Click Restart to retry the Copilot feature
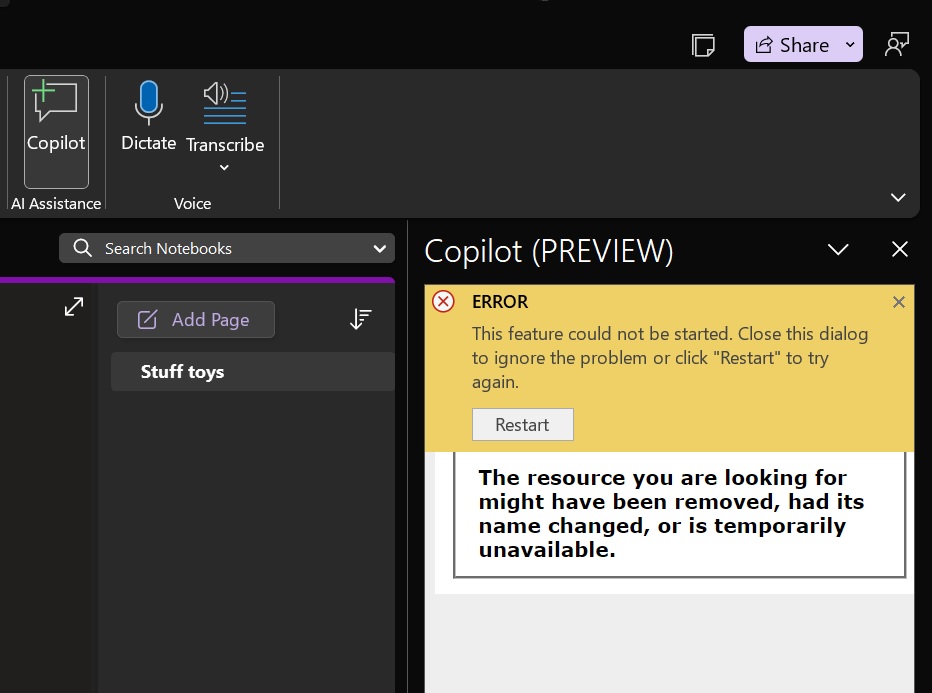Screen dimensions: 932x693 tap(522, 424)
